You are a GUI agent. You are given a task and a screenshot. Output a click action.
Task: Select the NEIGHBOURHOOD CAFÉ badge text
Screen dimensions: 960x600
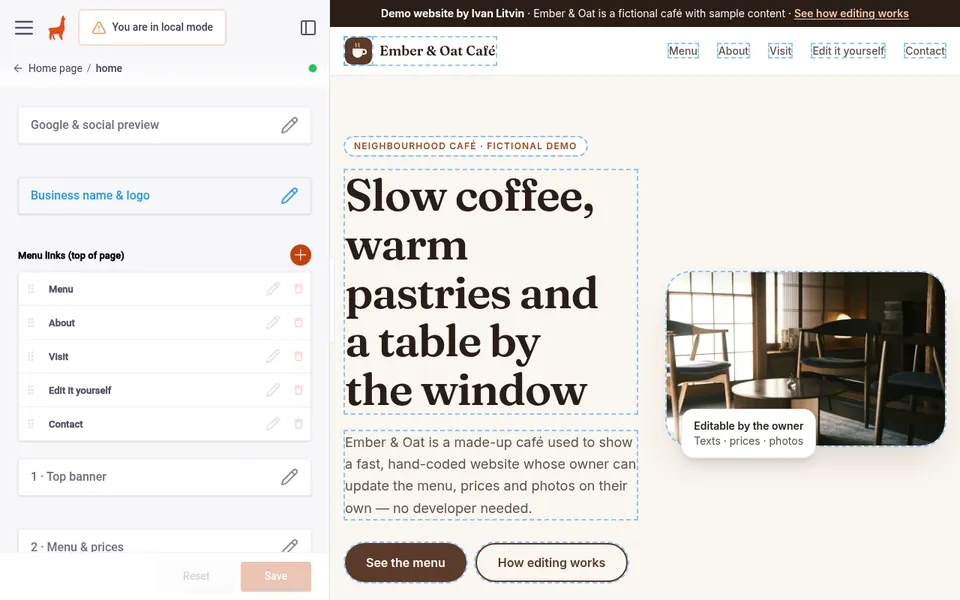point(465,146)
